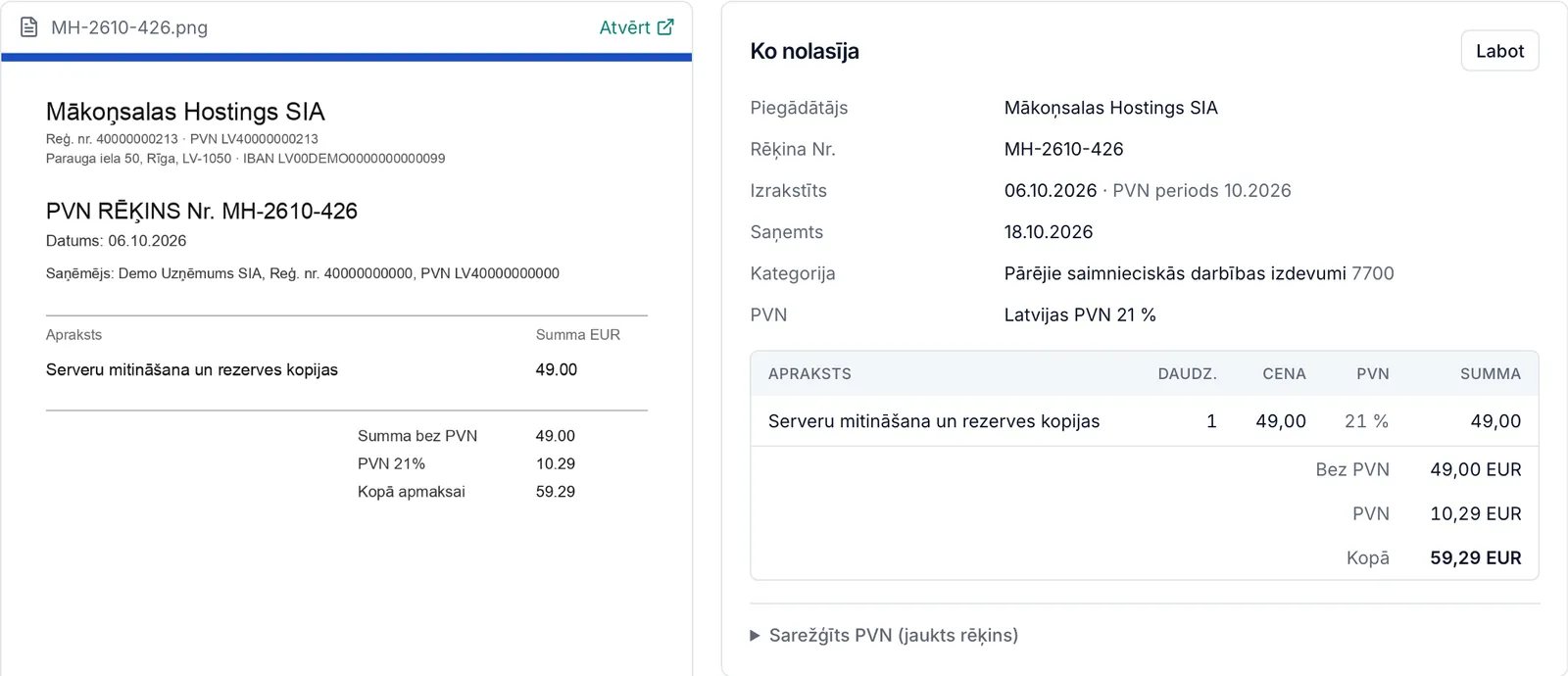Click the Bez PVN total 49,00 EUR
1568x676 pixels.
pyautogui.click(x=1475, y=469)
